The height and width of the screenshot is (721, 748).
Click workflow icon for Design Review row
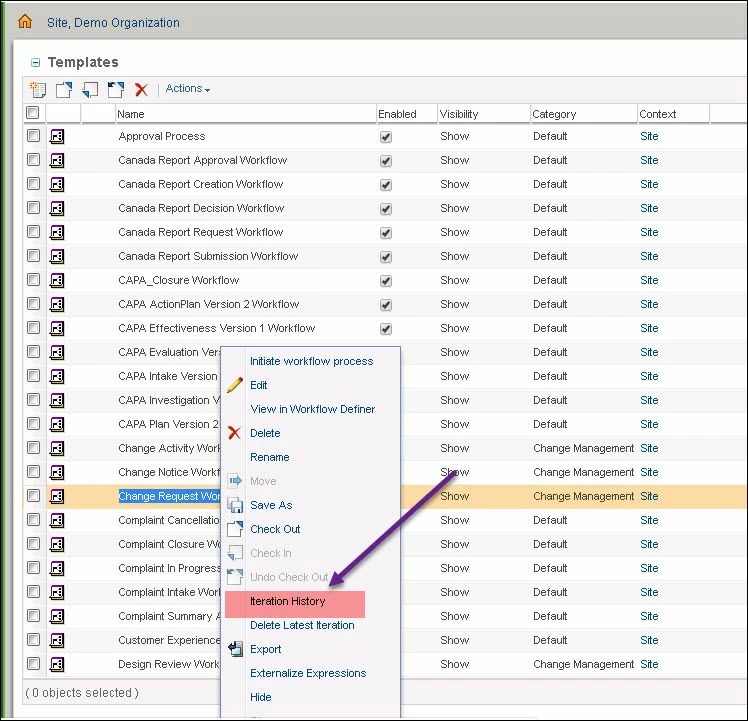click(x=57, y=664)
